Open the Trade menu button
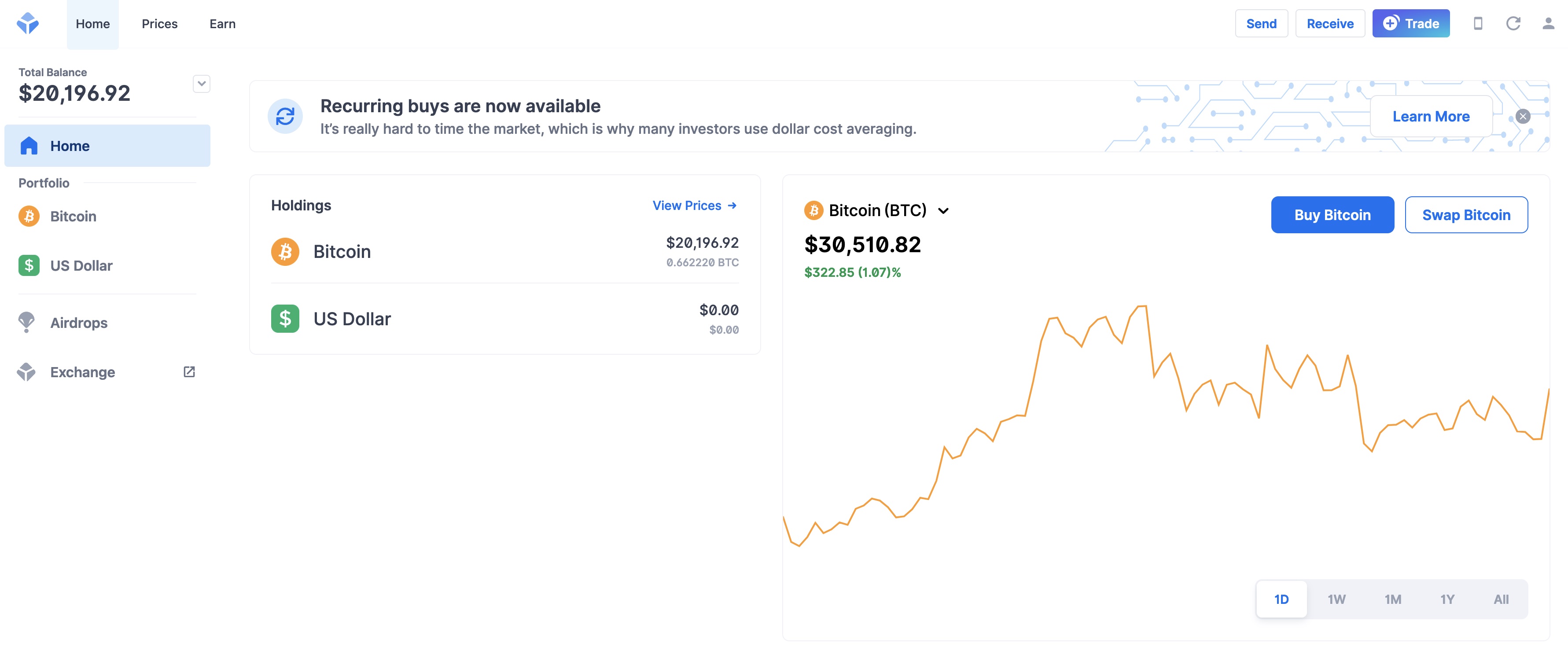This screenshot has width=1568, height=647. (x=1410, y=24)
